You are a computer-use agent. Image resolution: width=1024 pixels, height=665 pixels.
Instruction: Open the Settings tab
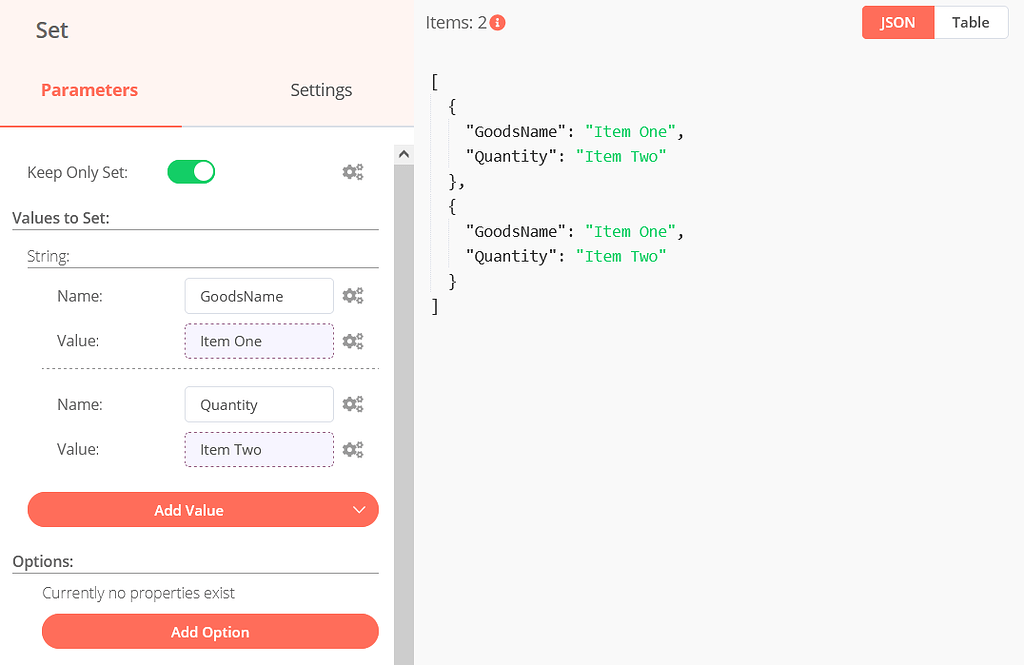coord(321,90)
